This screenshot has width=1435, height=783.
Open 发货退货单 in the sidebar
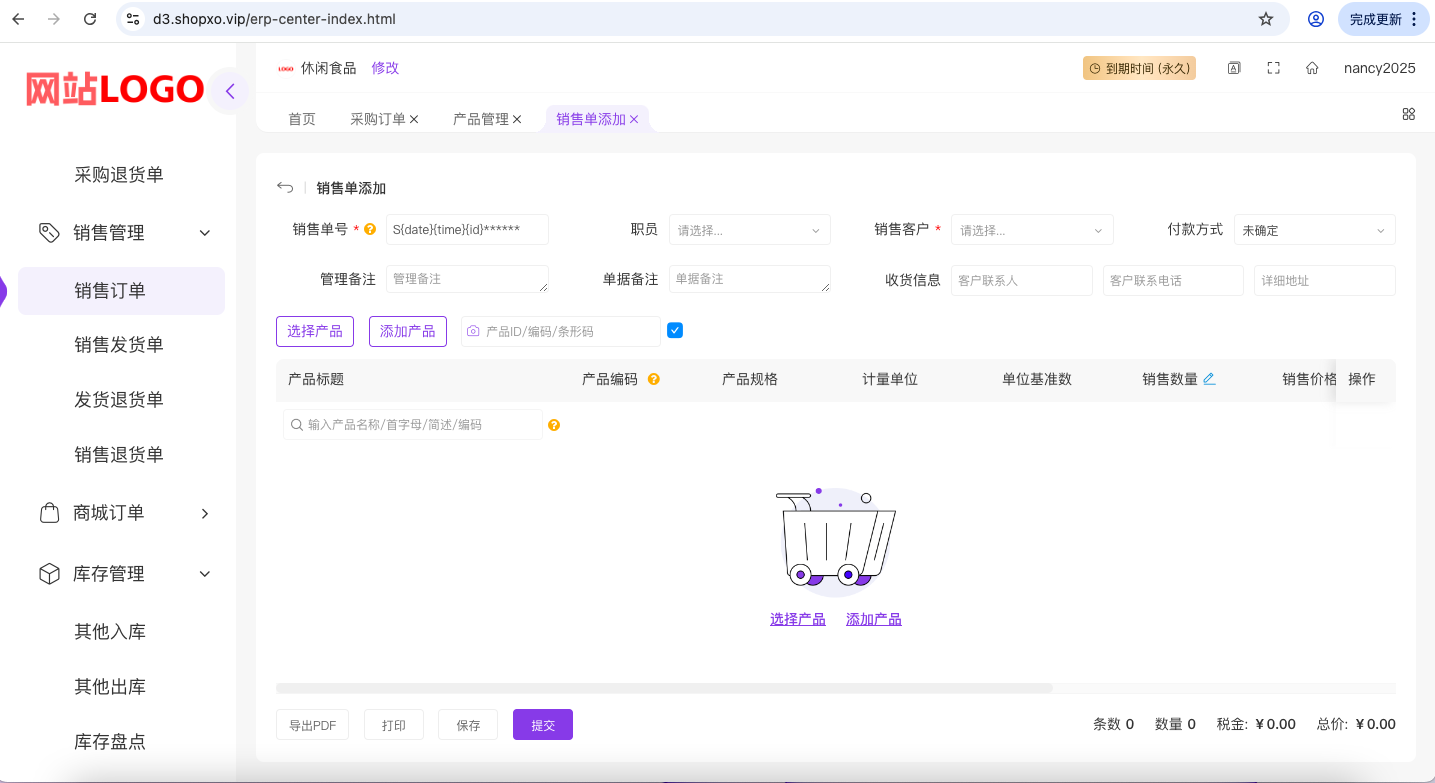click(x=119, y=400)
